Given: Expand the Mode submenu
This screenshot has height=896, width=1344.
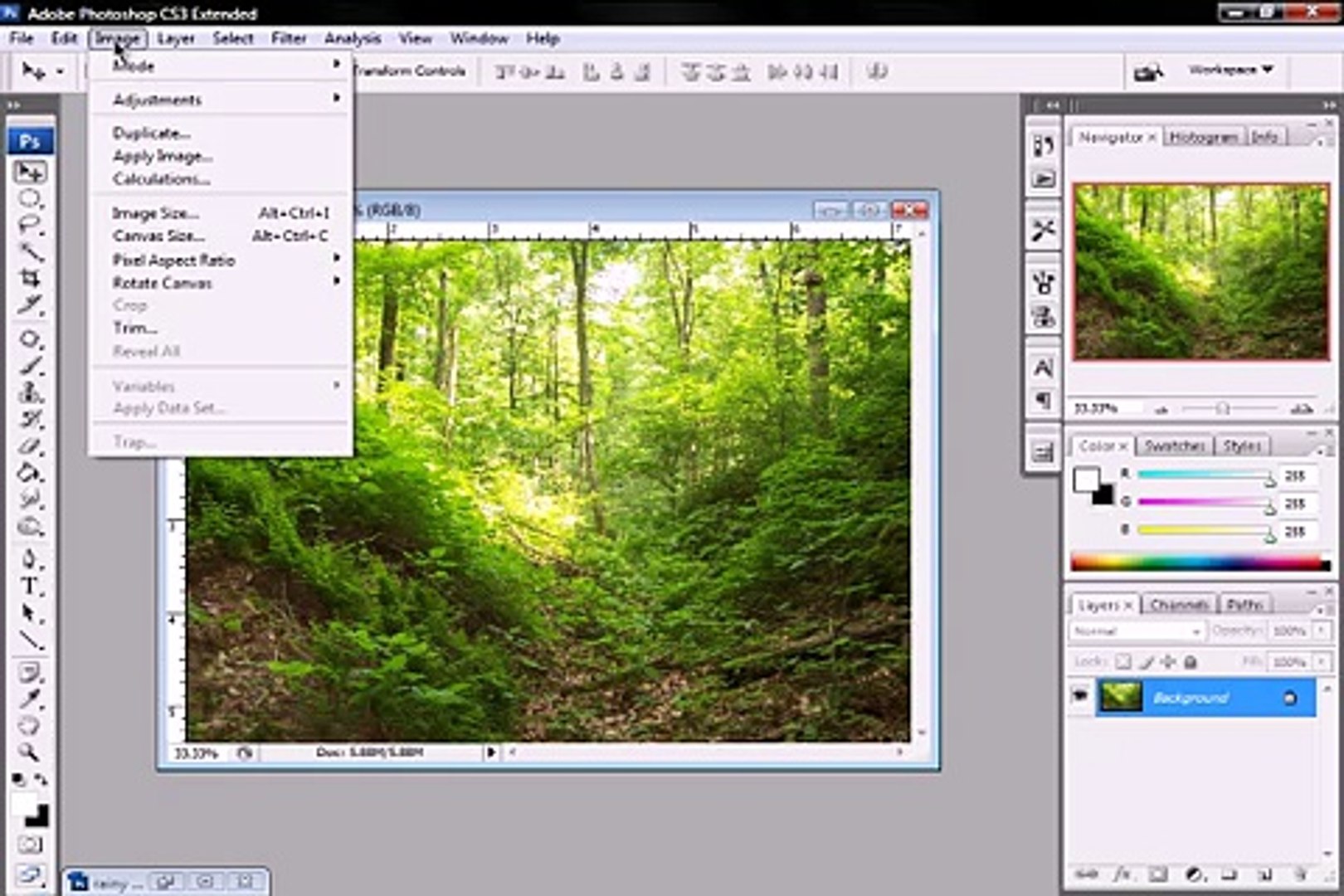Looking at the screenshot, I should pos(222,66).
